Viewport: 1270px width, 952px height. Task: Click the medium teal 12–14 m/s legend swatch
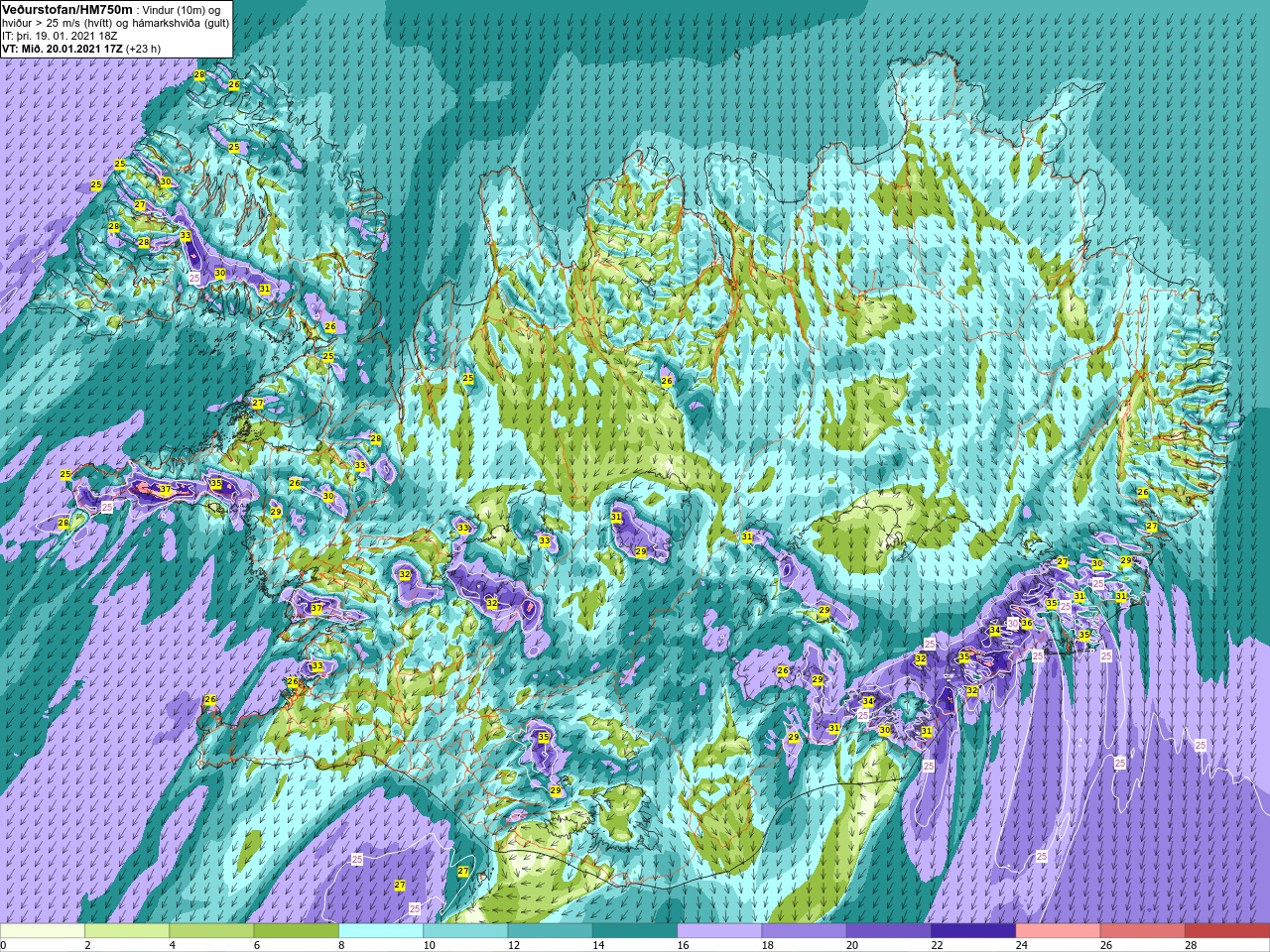coord(550,931)
